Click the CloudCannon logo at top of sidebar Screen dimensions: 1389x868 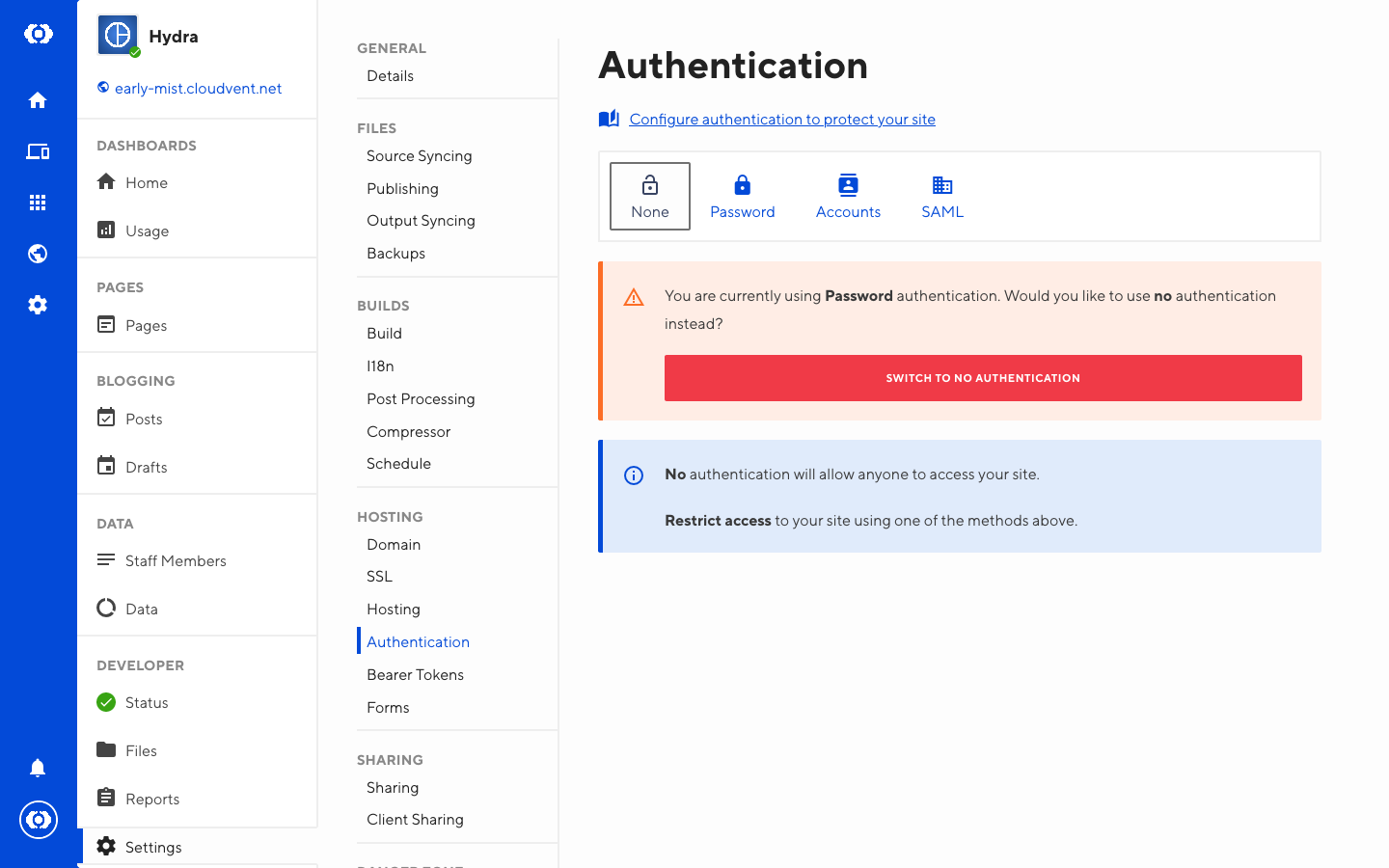[38, 35]
